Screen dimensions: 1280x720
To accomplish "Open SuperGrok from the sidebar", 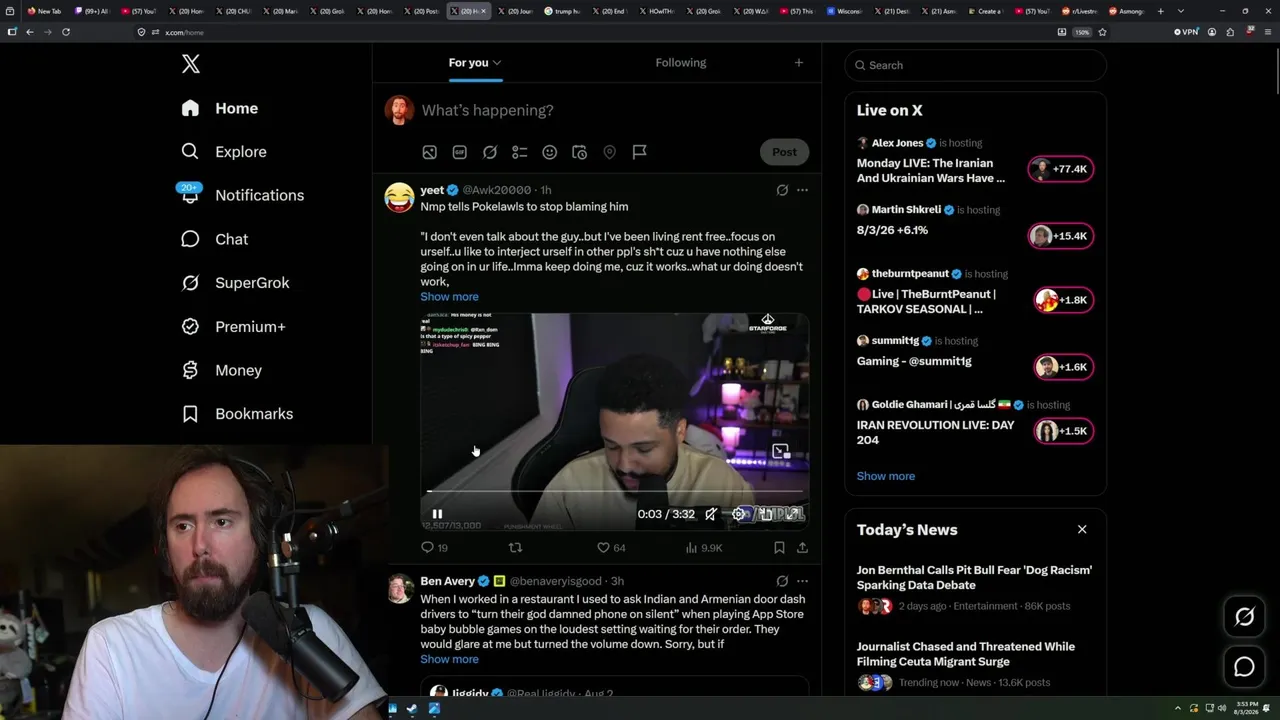I will click(235, 283).
